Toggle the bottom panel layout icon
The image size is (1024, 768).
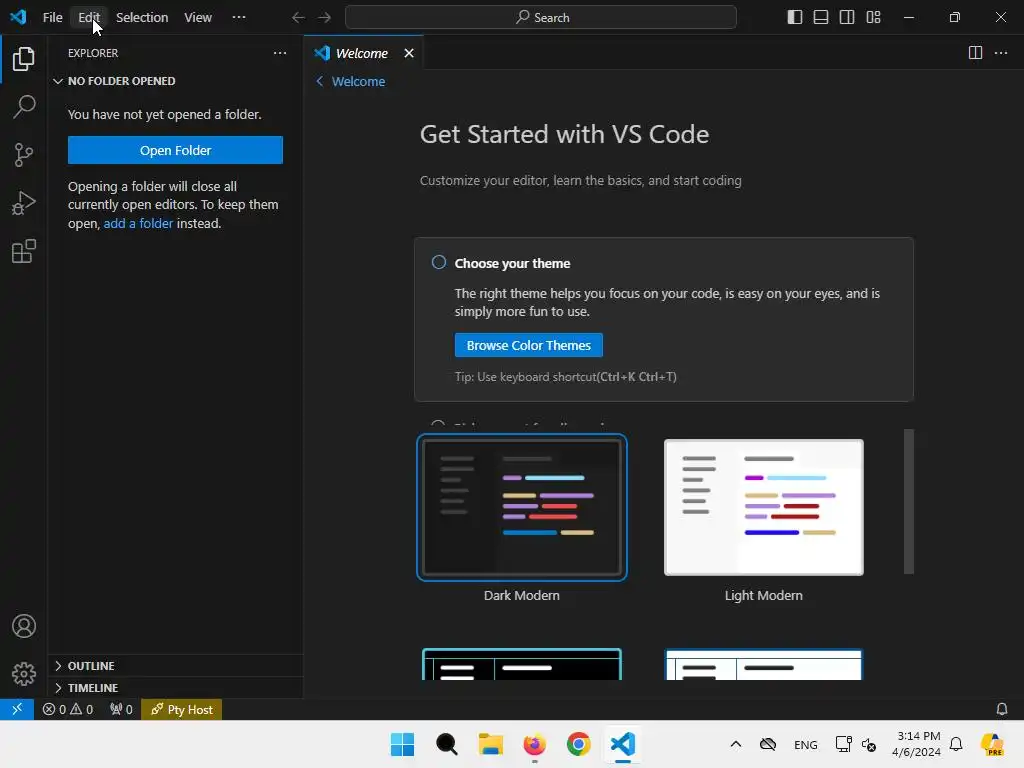pyautogui.click(x=821, y=18)
